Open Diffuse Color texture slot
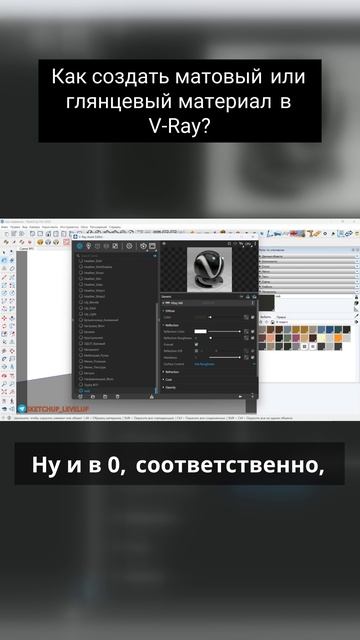Screen dimensions: 360x640 coord(246,317)
